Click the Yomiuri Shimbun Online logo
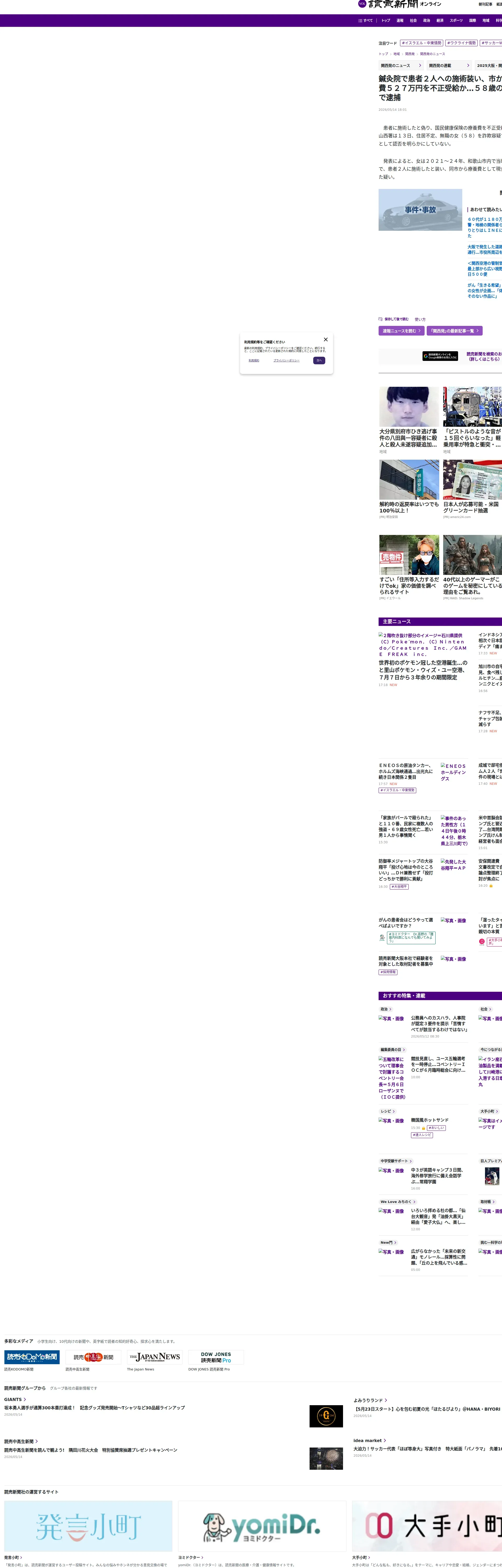 tap(400, 4)
